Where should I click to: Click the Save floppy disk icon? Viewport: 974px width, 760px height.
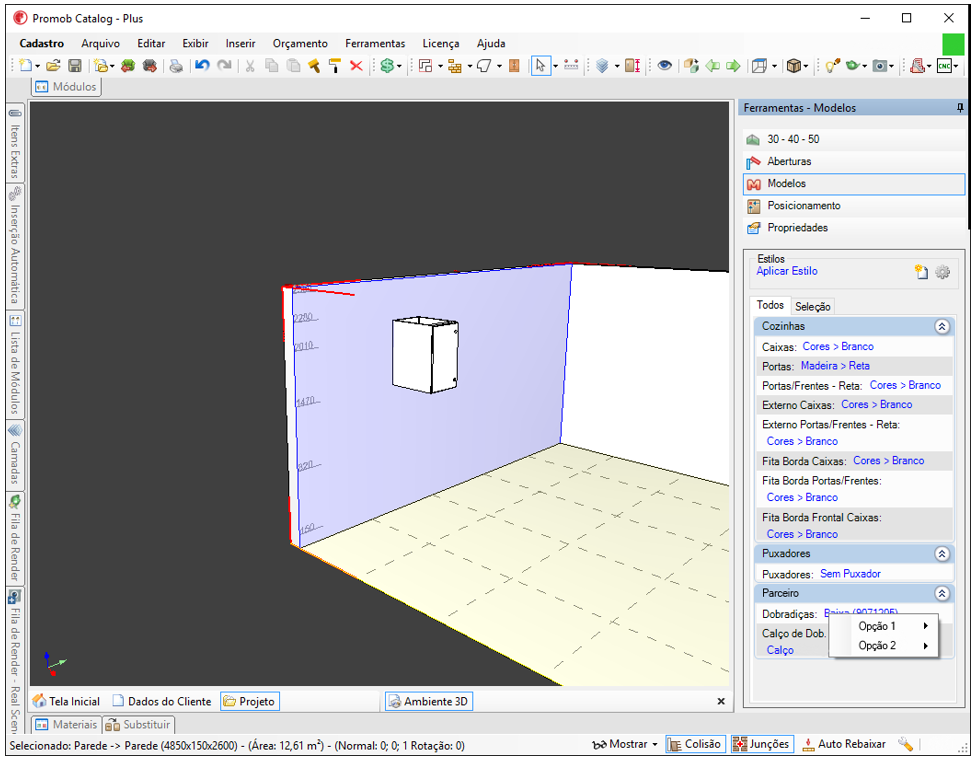[75, 66]
